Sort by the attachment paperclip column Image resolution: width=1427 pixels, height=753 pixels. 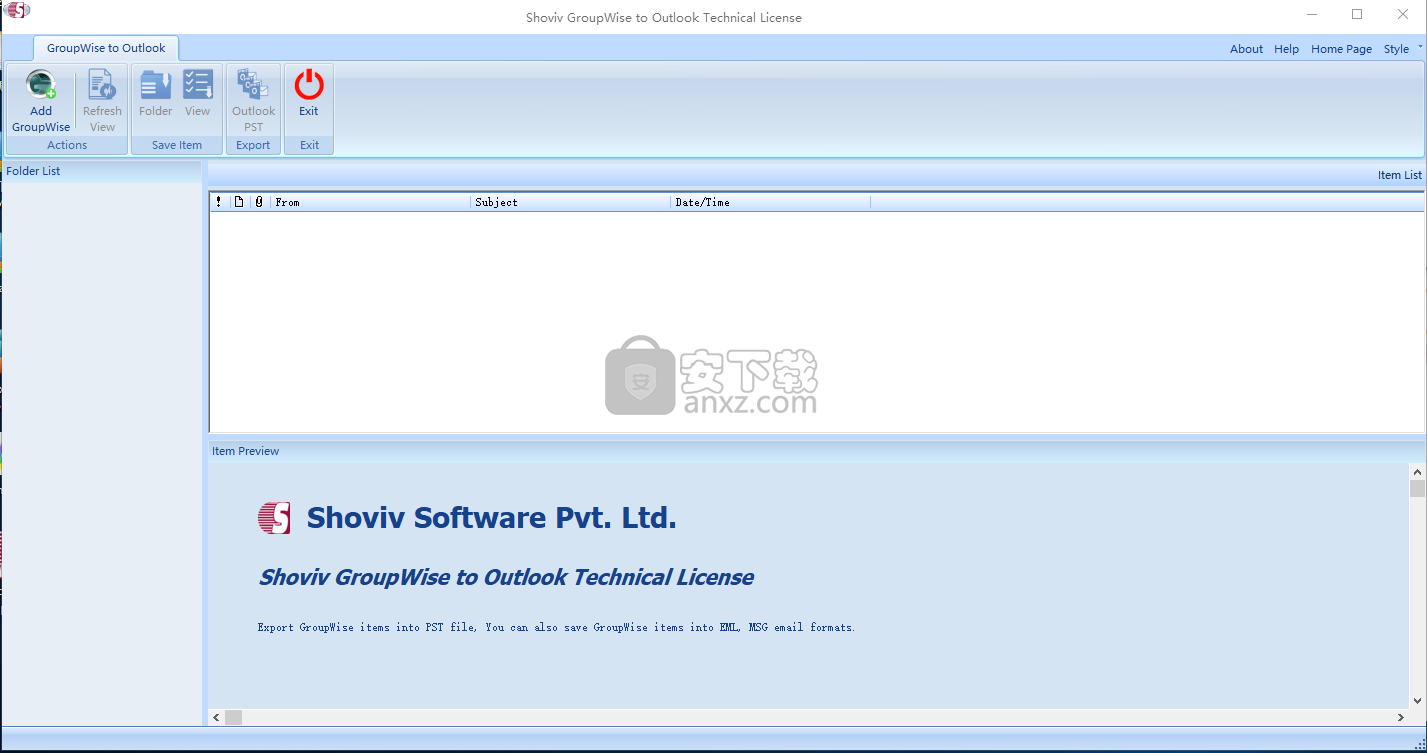click(x=259, y=202)
